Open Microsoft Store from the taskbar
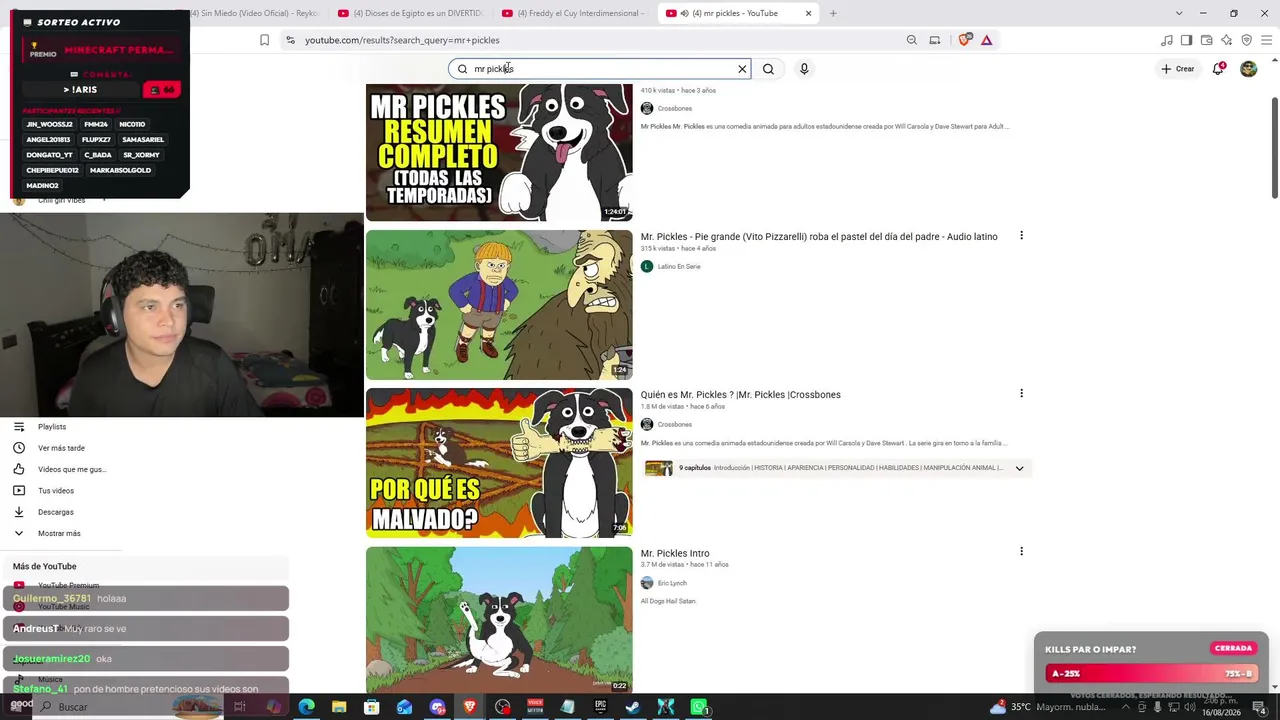The image size is (1280, 720). tap(372, 707)
